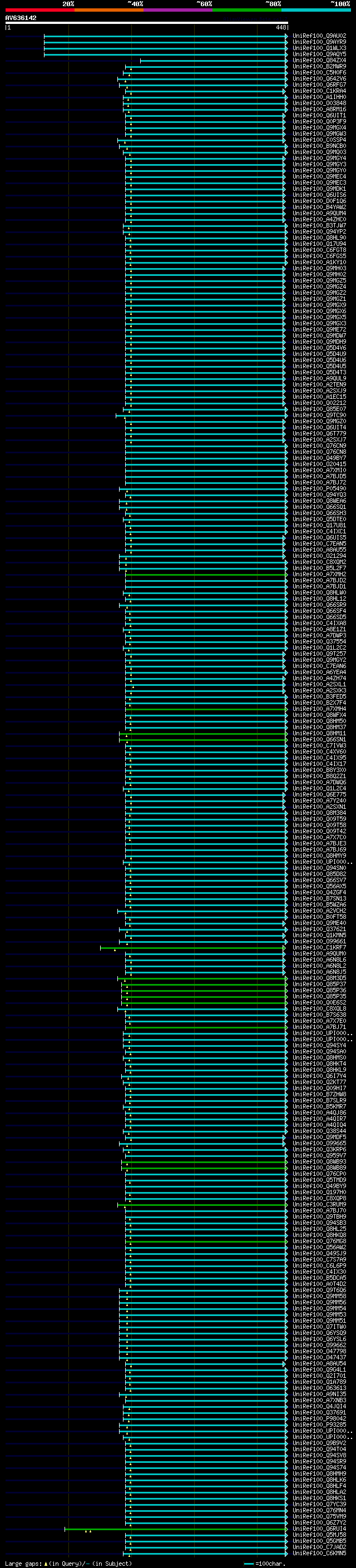Select label UniRef100_C1KRF7
This screenshot has height=1568, width=356.
[319, 947]
